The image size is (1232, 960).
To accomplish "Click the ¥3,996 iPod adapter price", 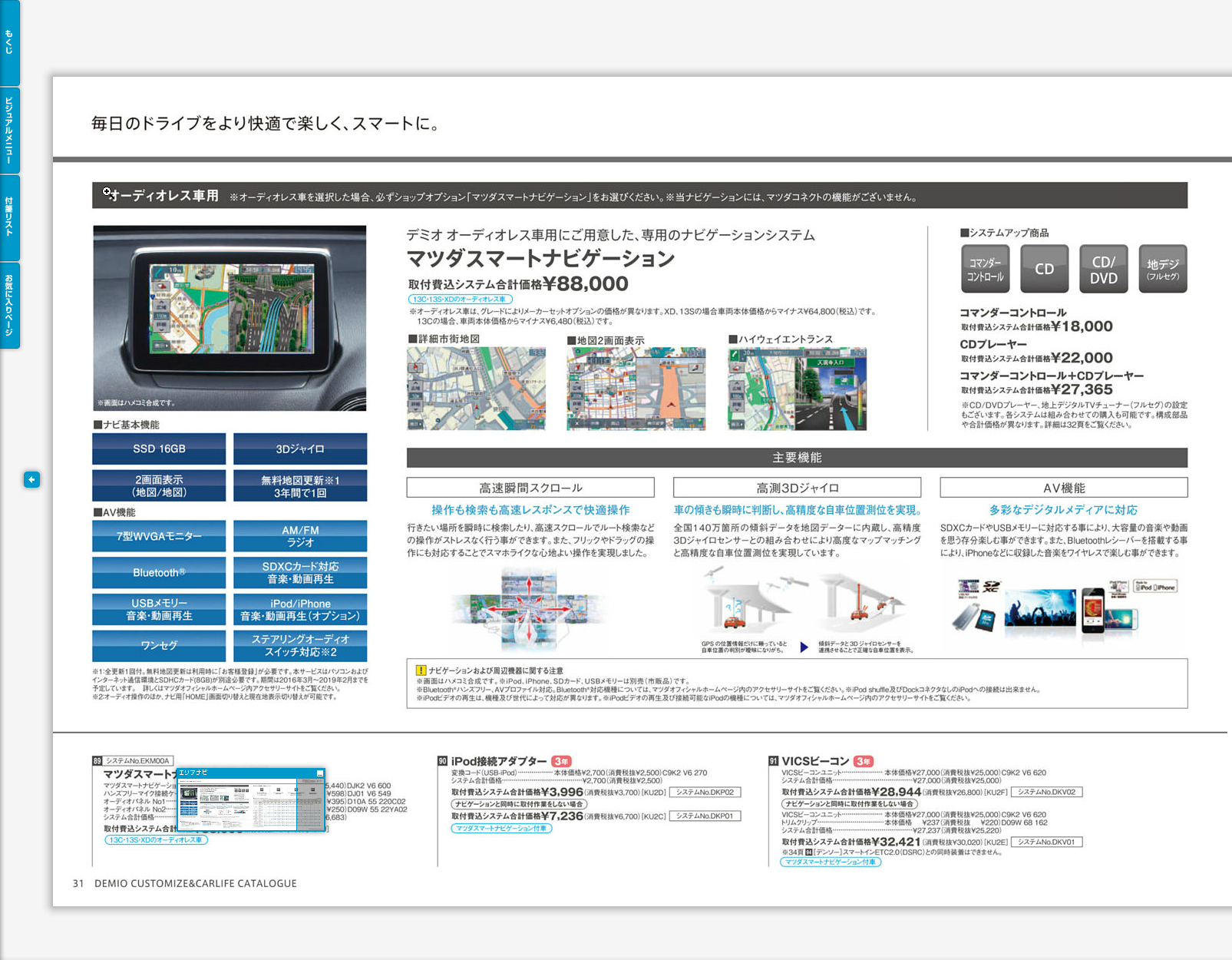I will [x=562, y=792].
